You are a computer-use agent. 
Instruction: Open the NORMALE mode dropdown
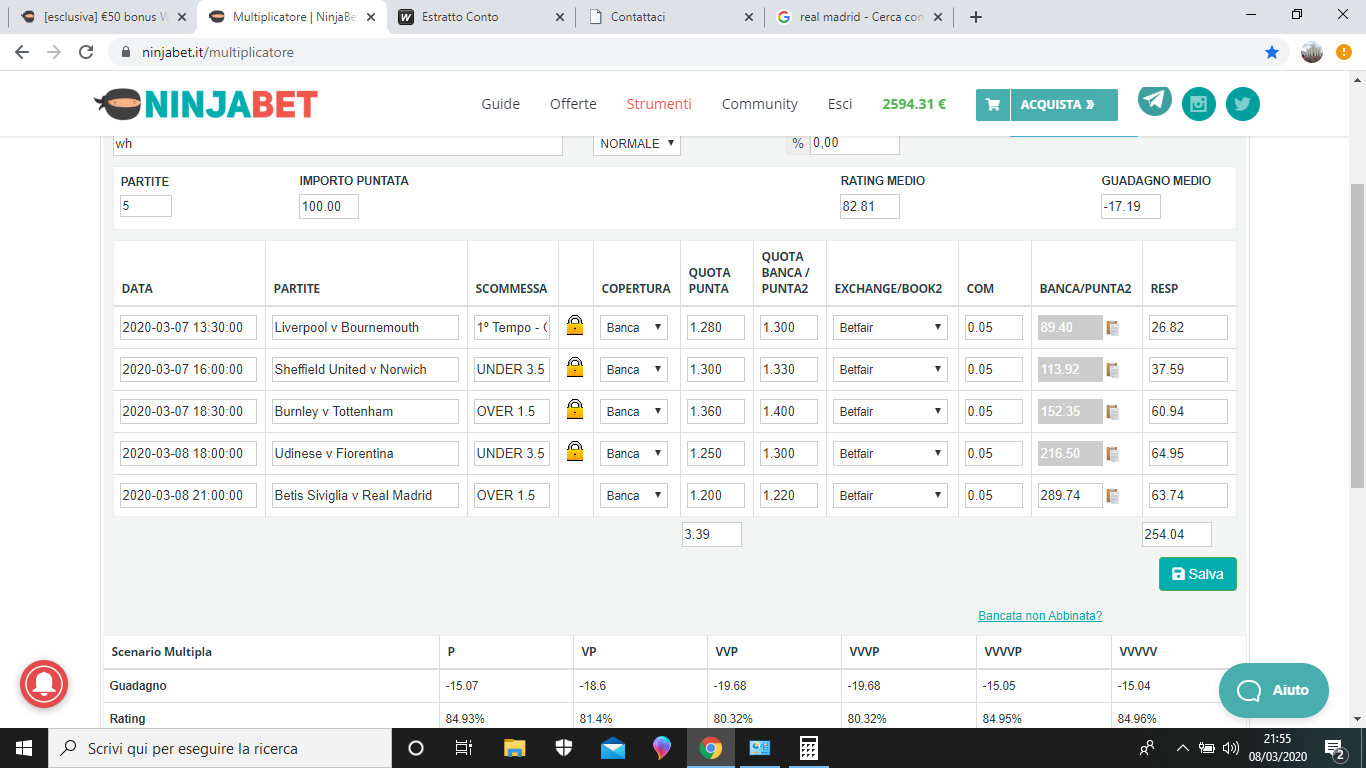pyautogui.click(x=637, y=143)
